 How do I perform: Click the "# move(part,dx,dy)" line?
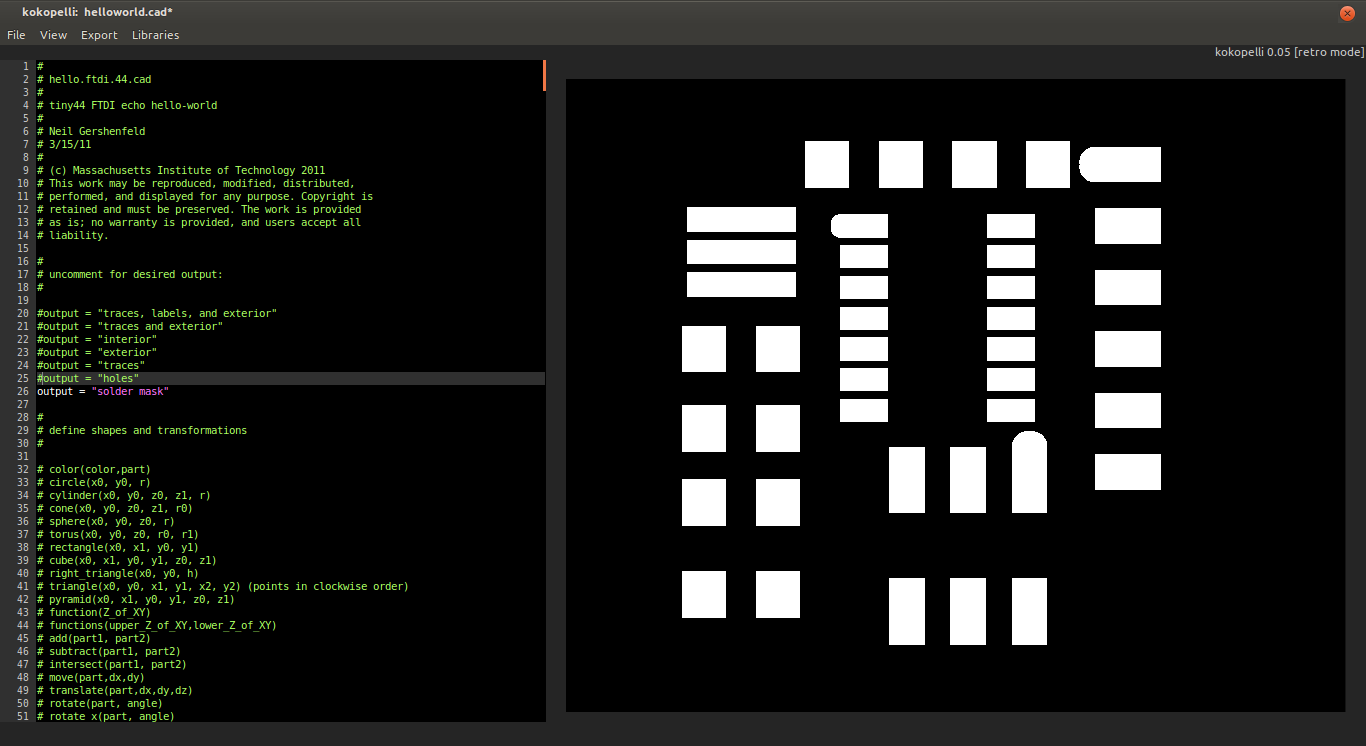coord(91,677)
